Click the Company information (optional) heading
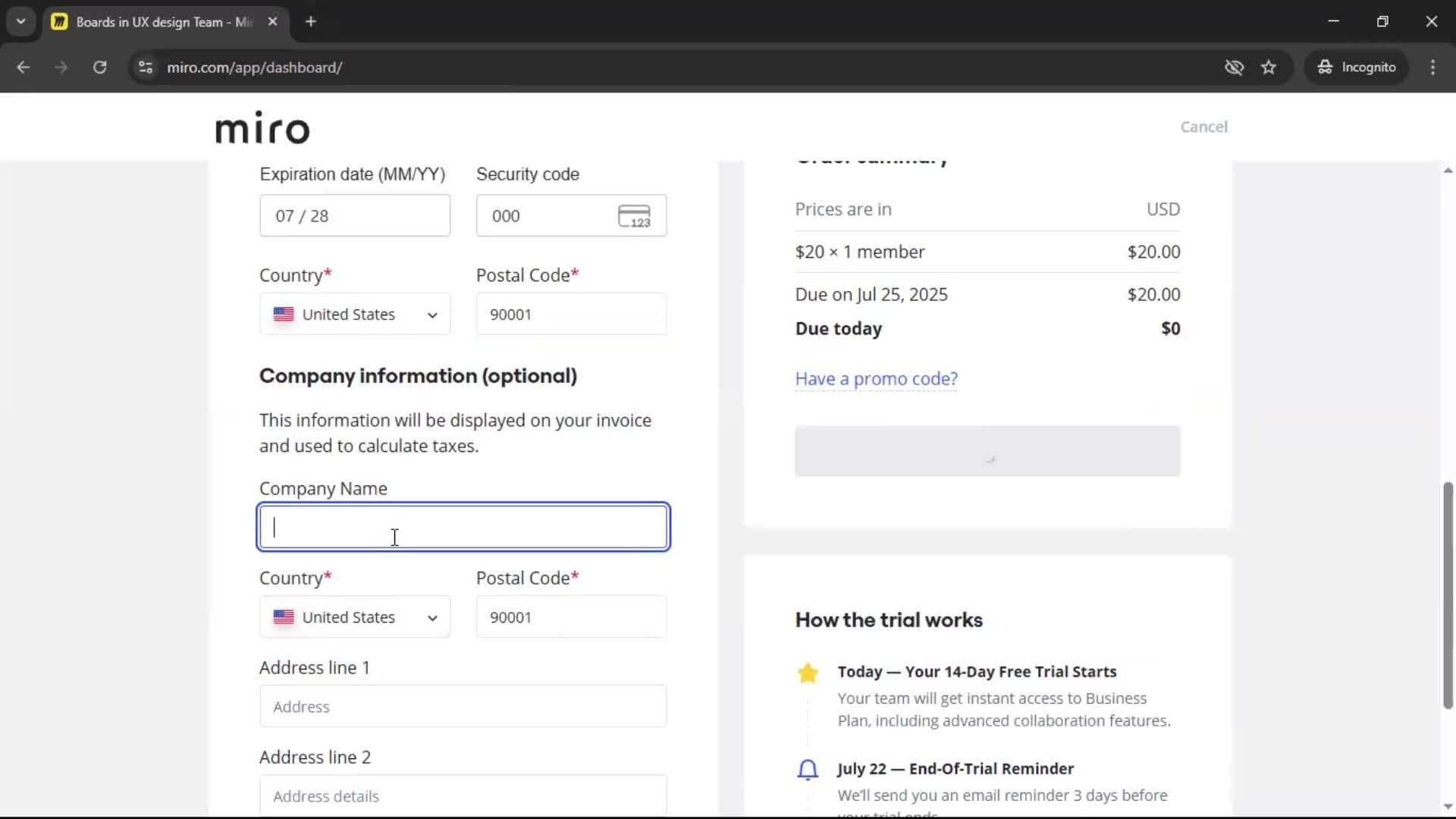The height and width of the screenshot is (819, 1456). click(418, 376)
